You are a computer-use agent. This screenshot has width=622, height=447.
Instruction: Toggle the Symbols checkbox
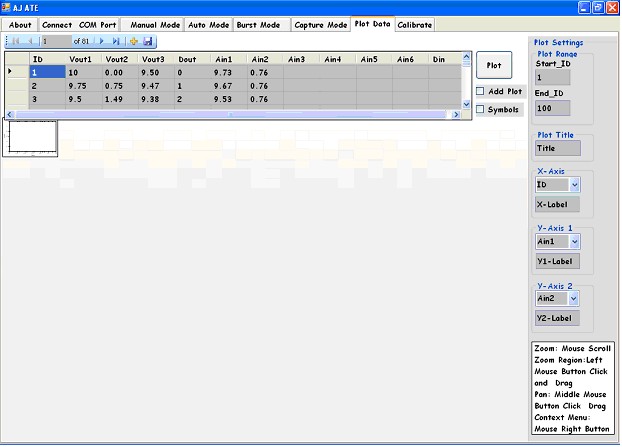480,109
